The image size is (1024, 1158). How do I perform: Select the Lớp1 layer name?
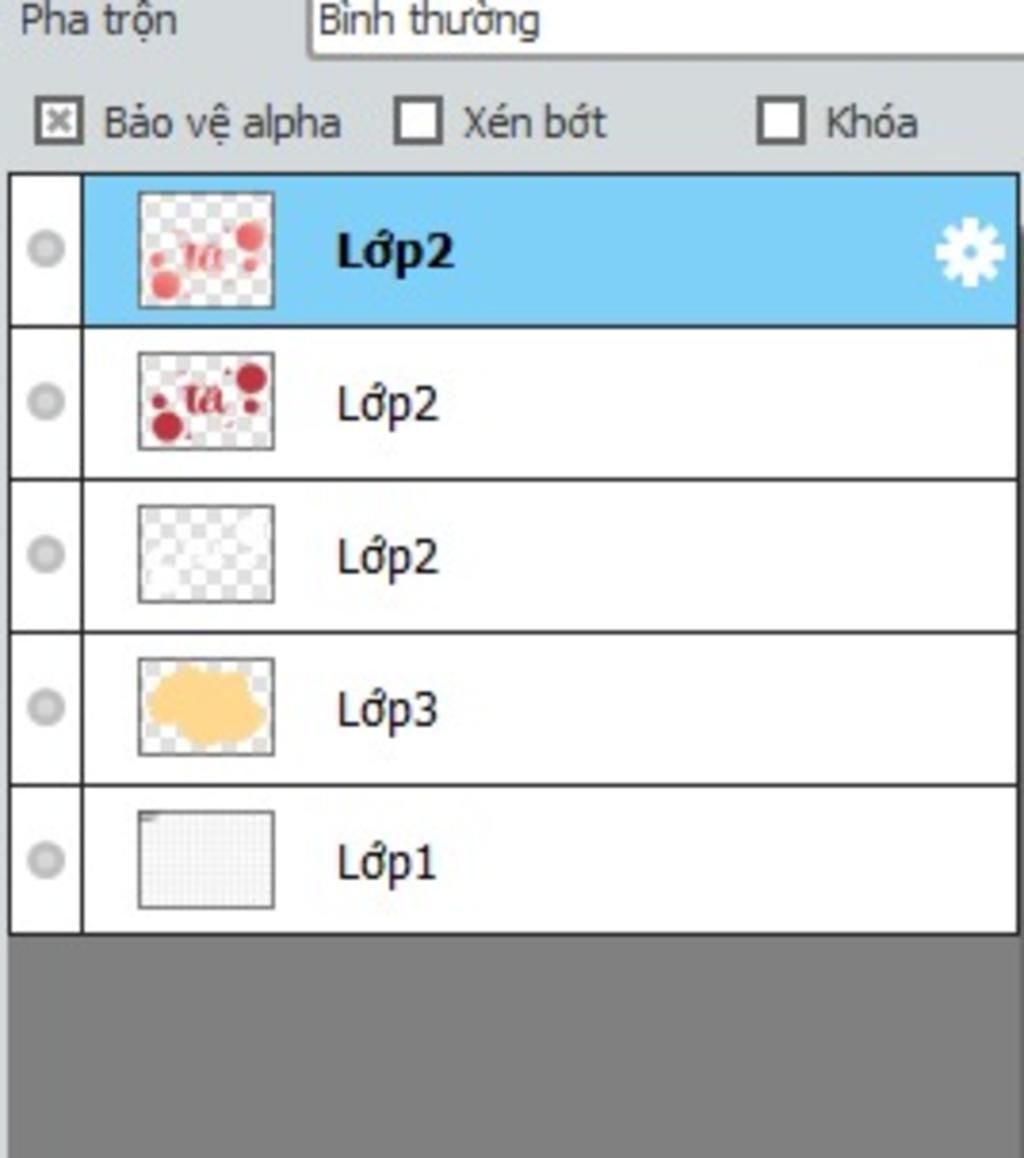coord(387,863)
